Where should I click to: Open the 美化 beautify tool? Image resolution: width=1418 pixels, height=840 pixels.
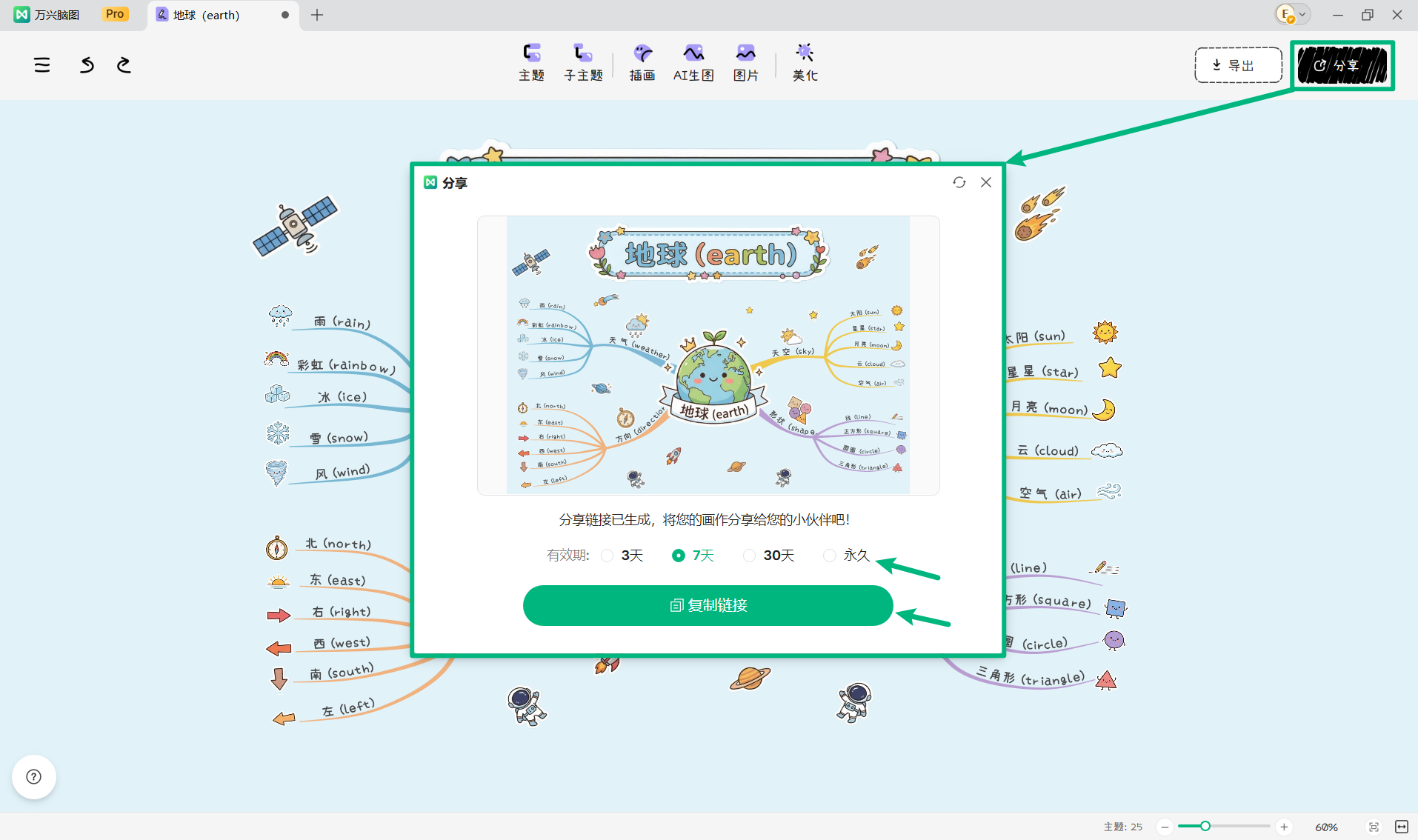point(805,62)
